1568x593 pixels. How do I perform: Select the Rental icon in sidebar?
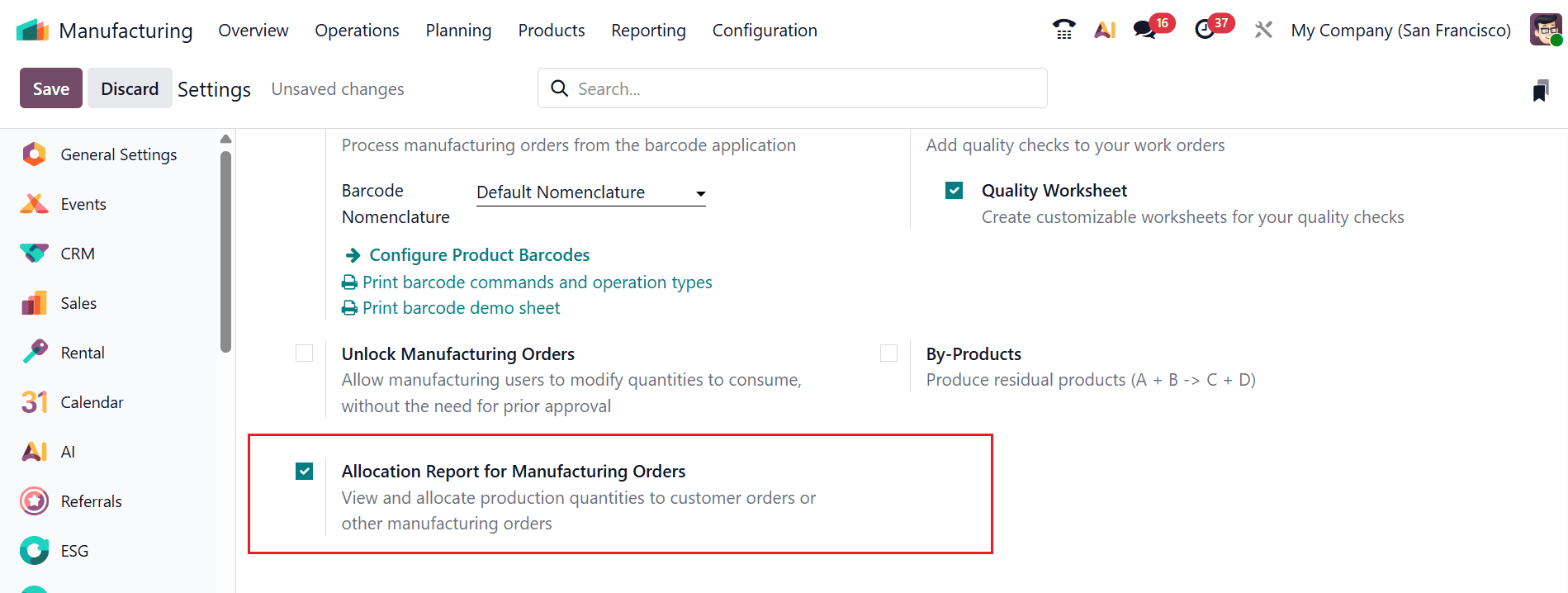34,353
